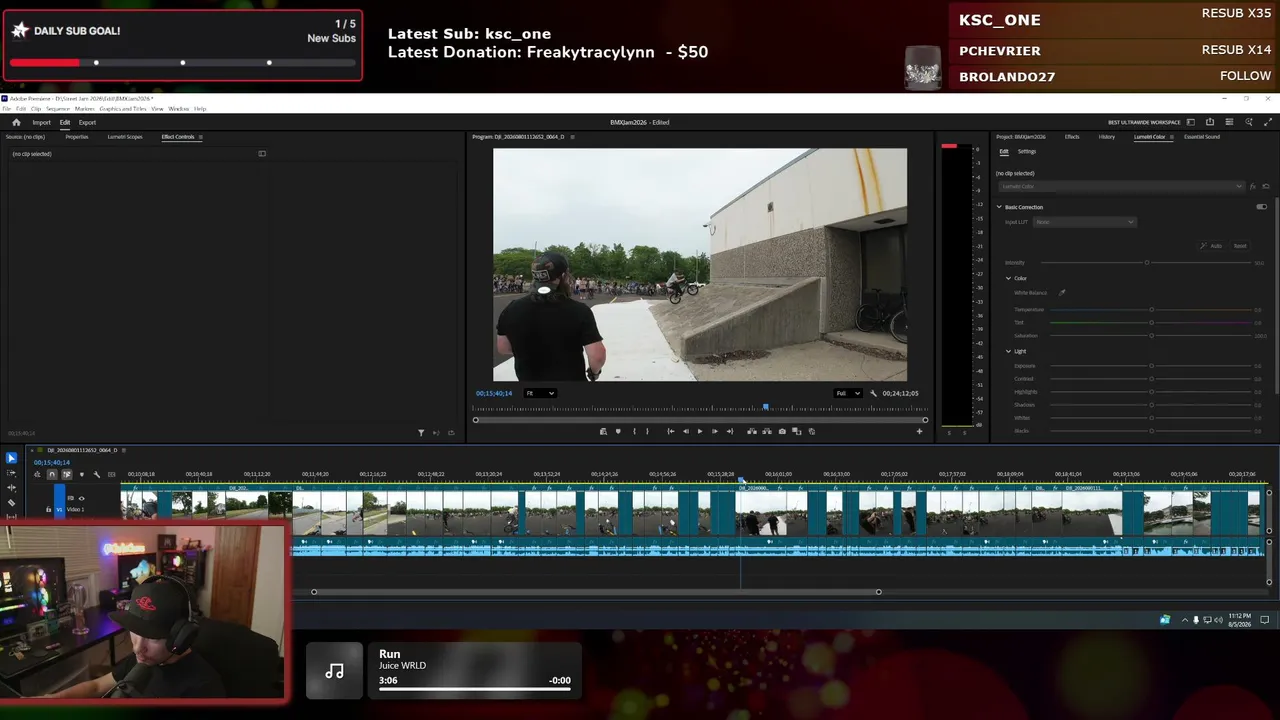1280x720 pixels.
Task: Click the Saturation slider handle
Action: pyautogui.click(x=1152, y=336)
